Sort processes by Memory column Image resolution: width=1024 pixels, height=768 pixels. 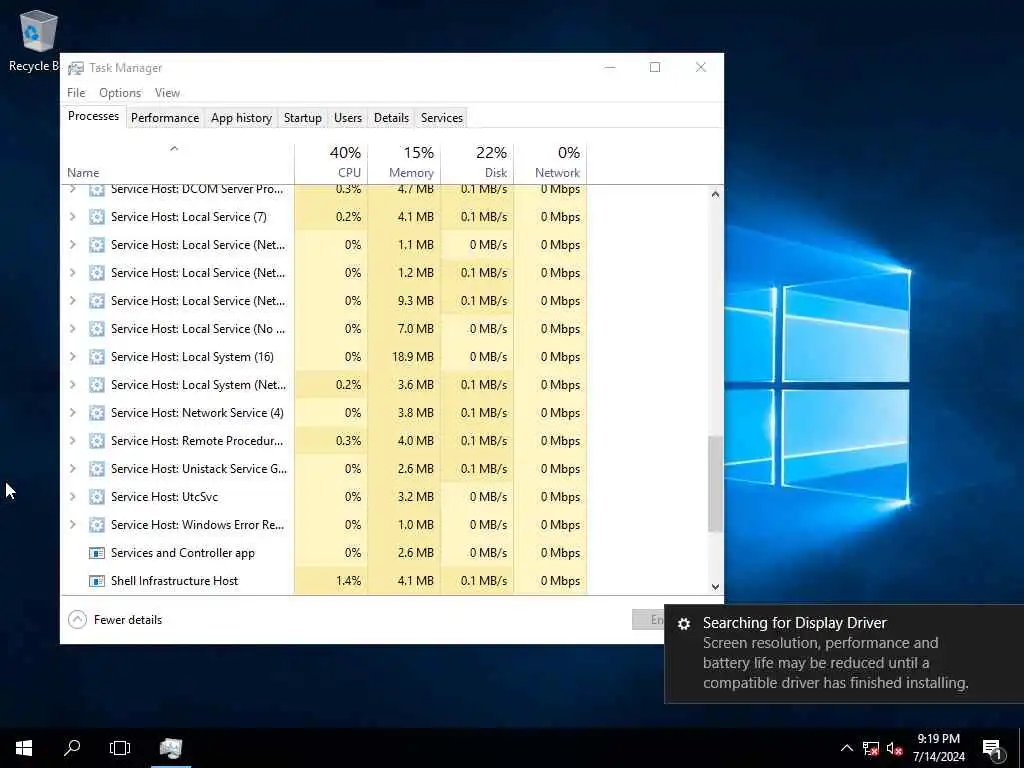[404, 163]
